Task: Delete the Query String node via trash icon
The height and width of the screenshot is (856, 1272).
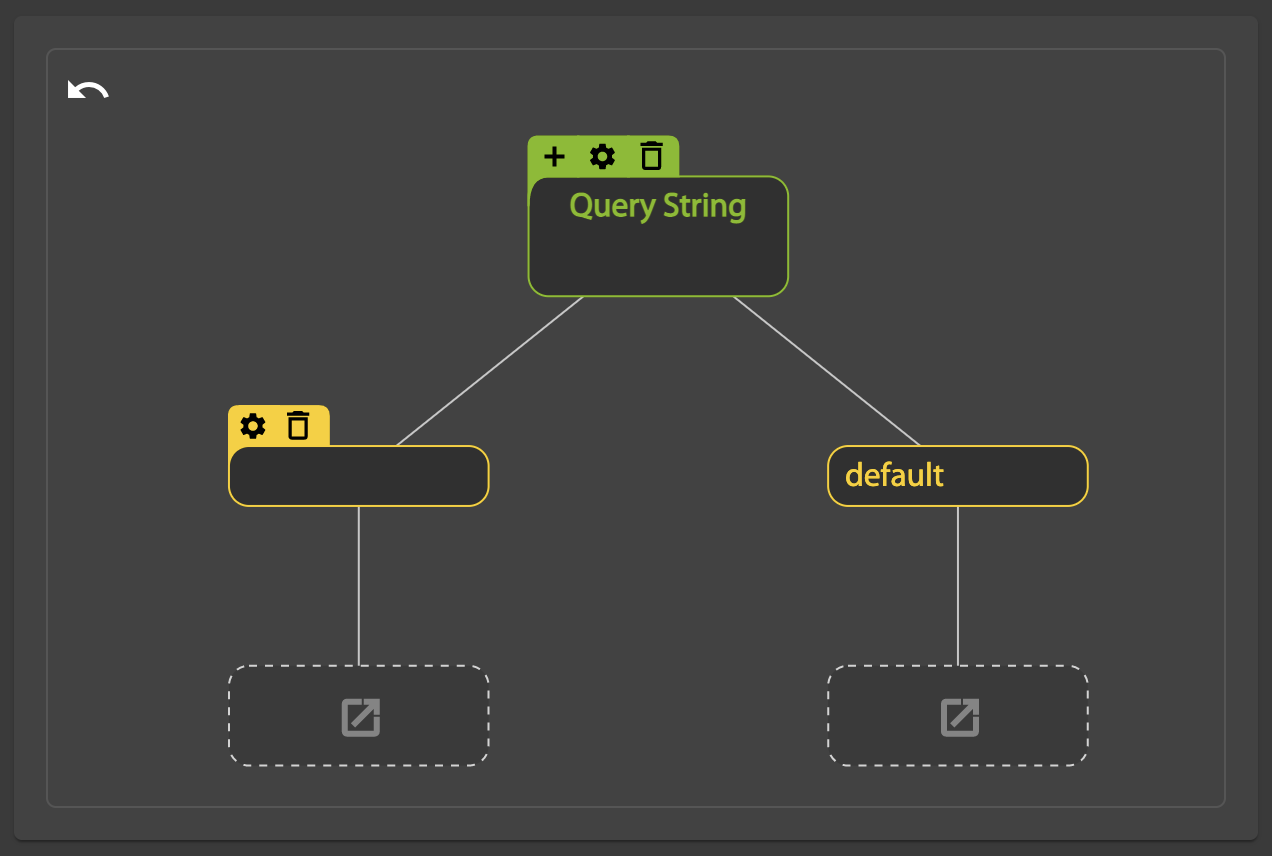Action: tap(651, 156)
